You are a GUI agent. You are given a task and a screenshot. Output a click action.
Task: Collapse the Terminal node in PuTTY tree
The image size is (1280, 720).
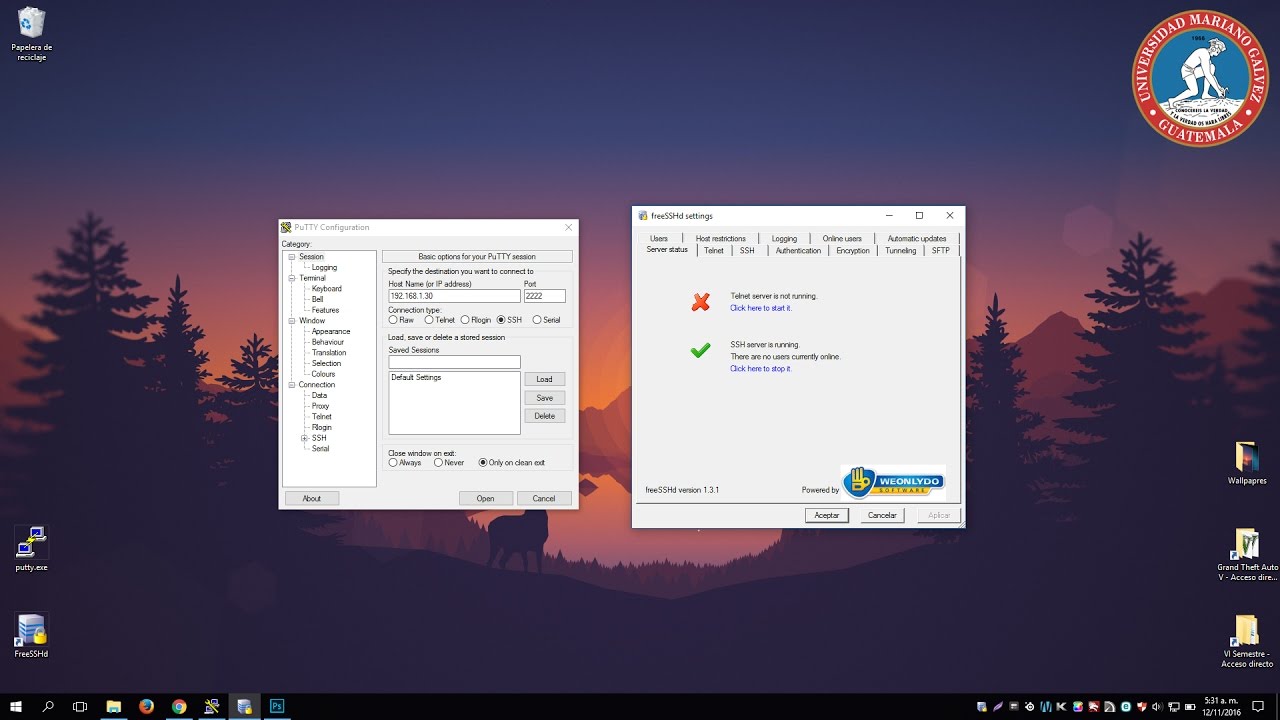point(292,278)
